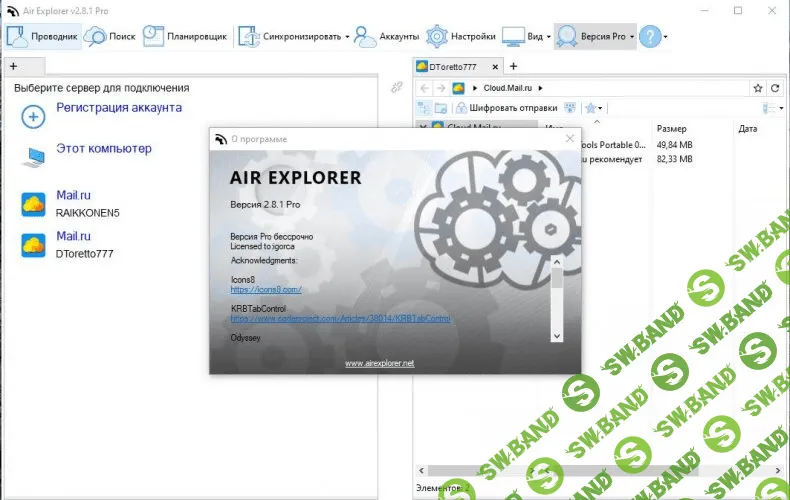The height and width of the screenshot is (500, 790).
Task: Click the Этот компьютер computer icon
Action: point(34,157)
